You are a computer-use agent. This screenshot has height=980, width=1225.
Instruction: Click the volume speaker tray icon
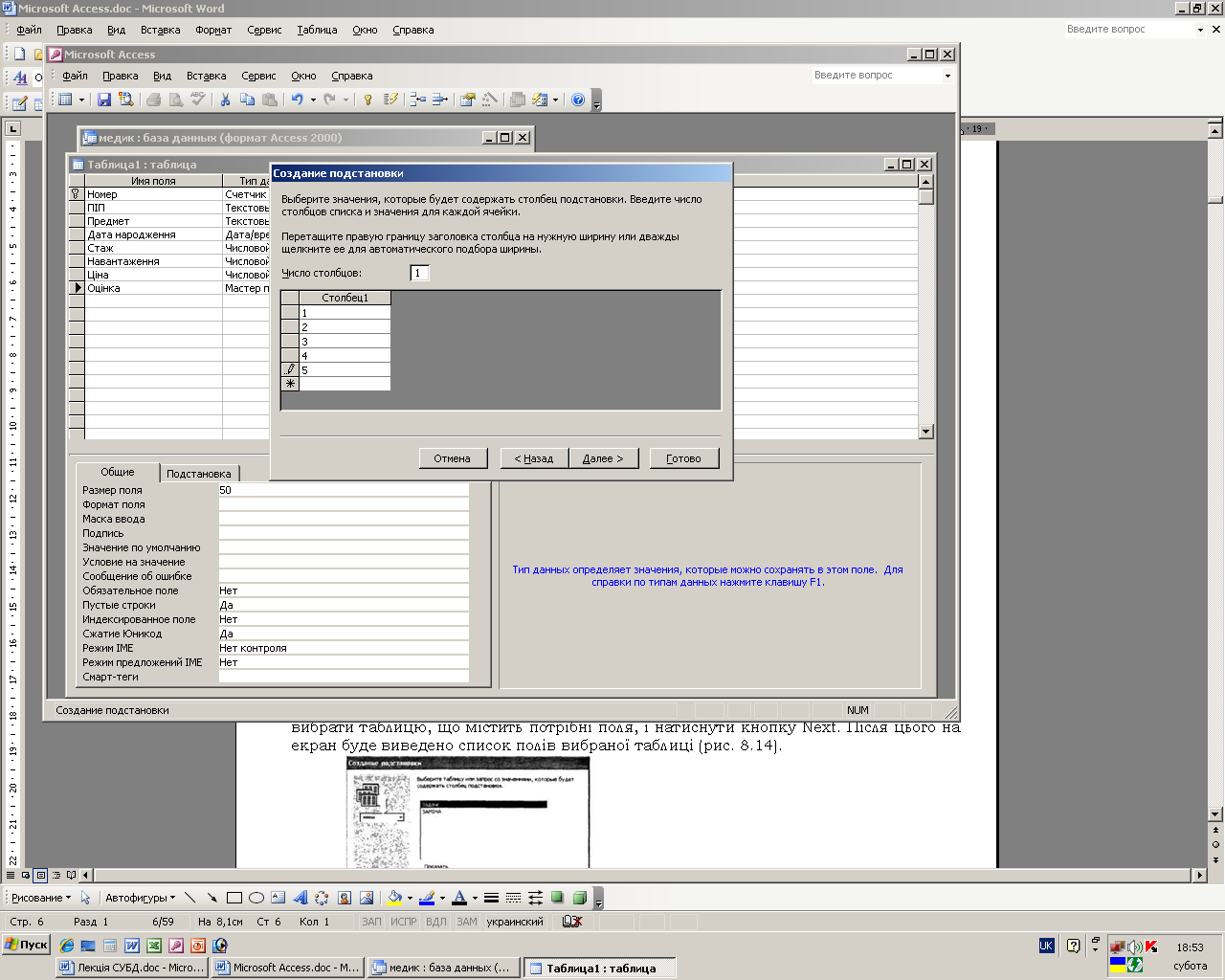(x=1135, y=947)
